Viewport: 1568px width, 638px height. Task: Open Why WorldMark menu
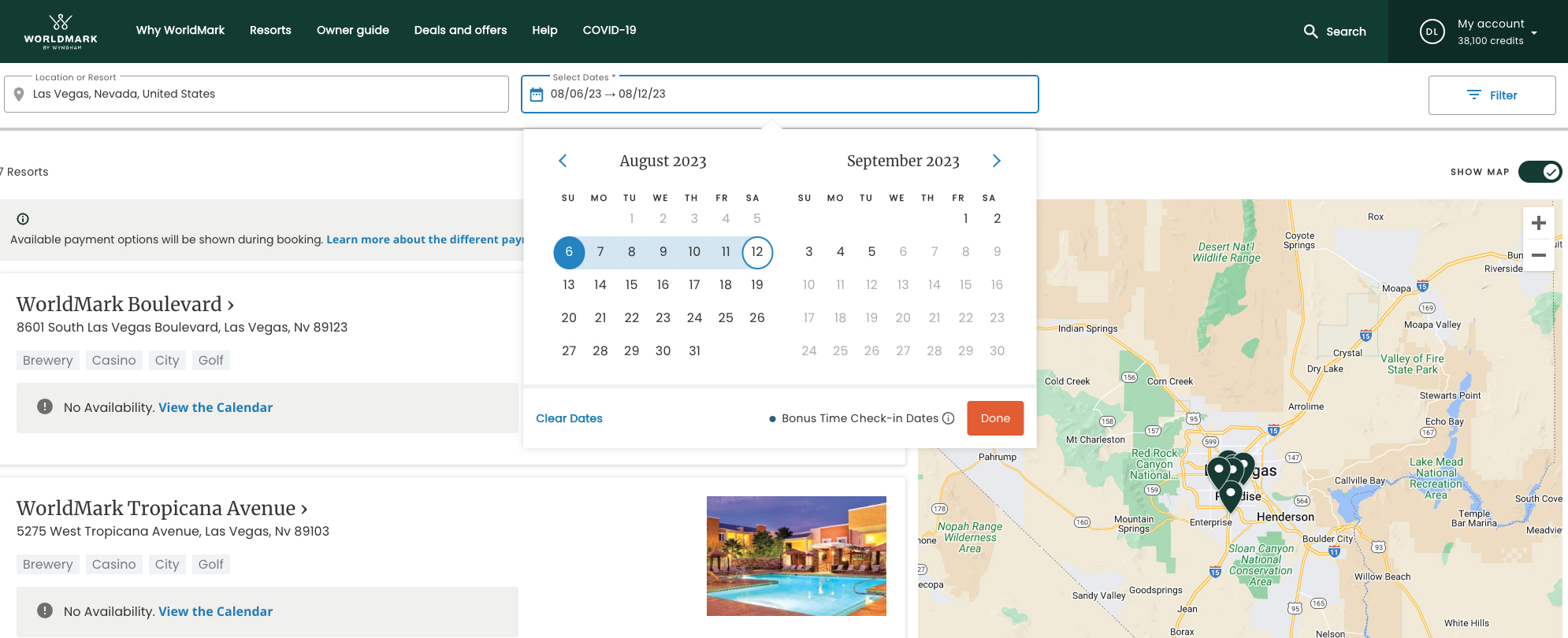point(180,31)
